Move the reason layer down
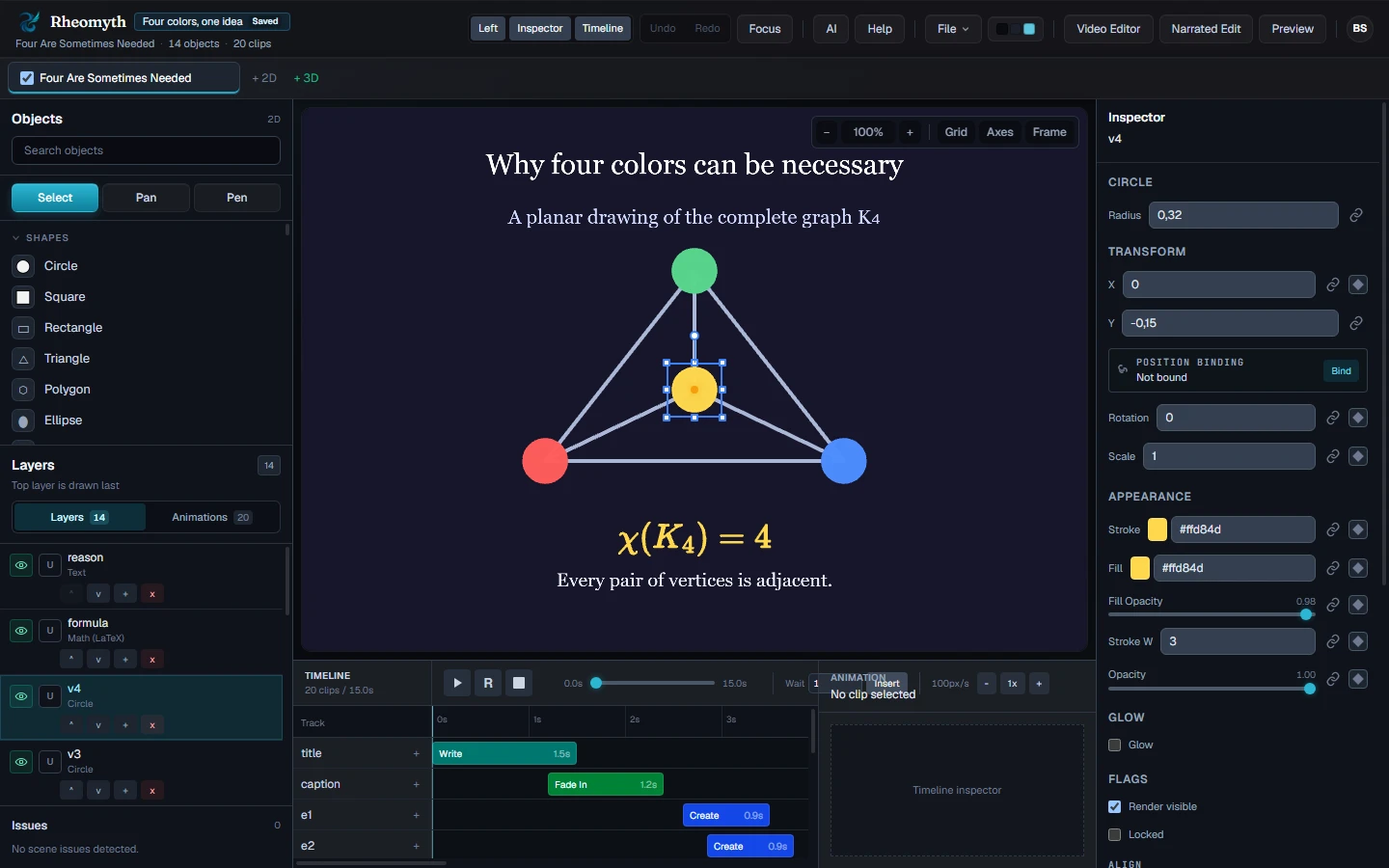Image resolution: width=1389 pixels, height=868 pixels. [x=98, y=594]
